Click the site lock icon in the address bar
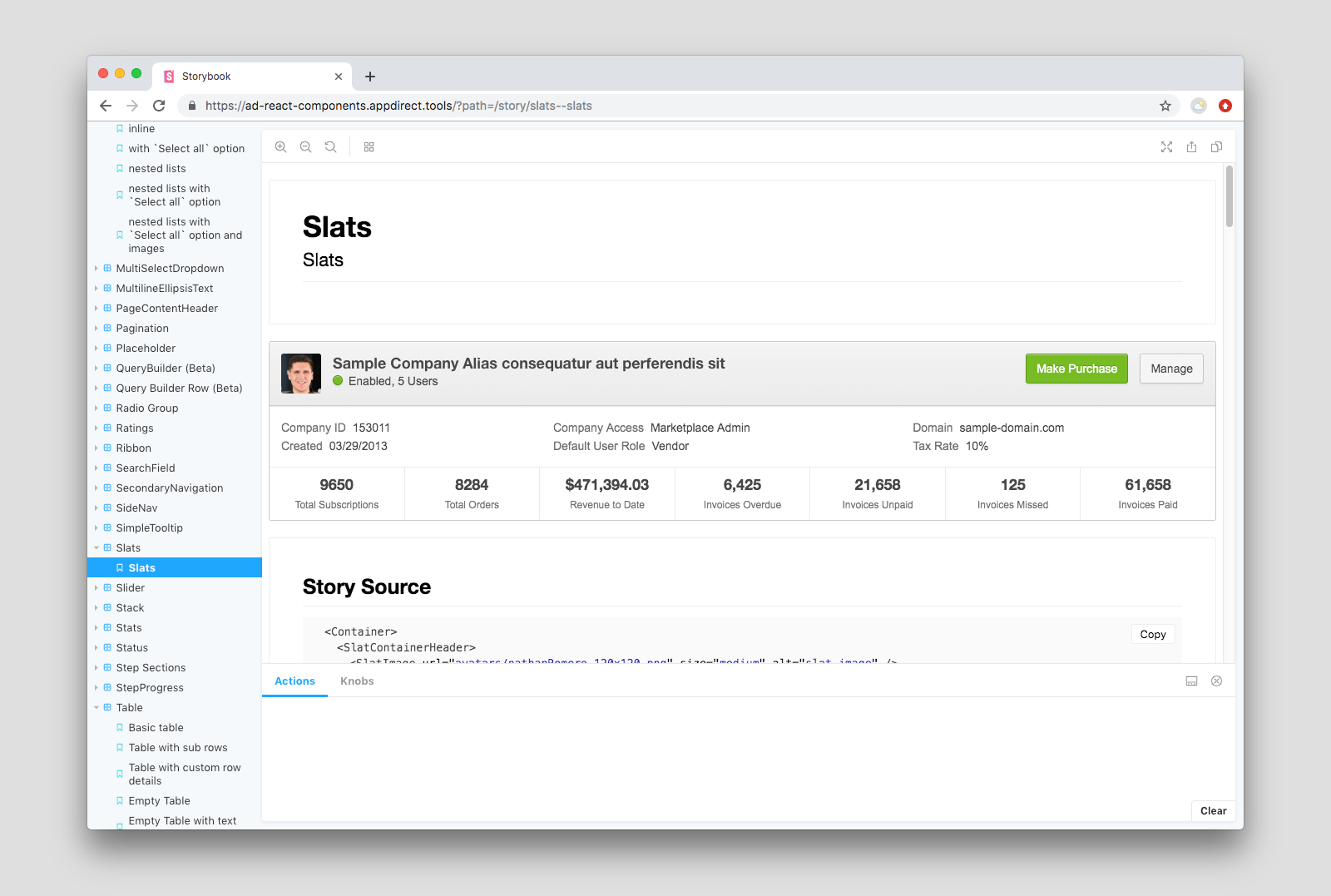1331x896 pixels. click(192, 106)
